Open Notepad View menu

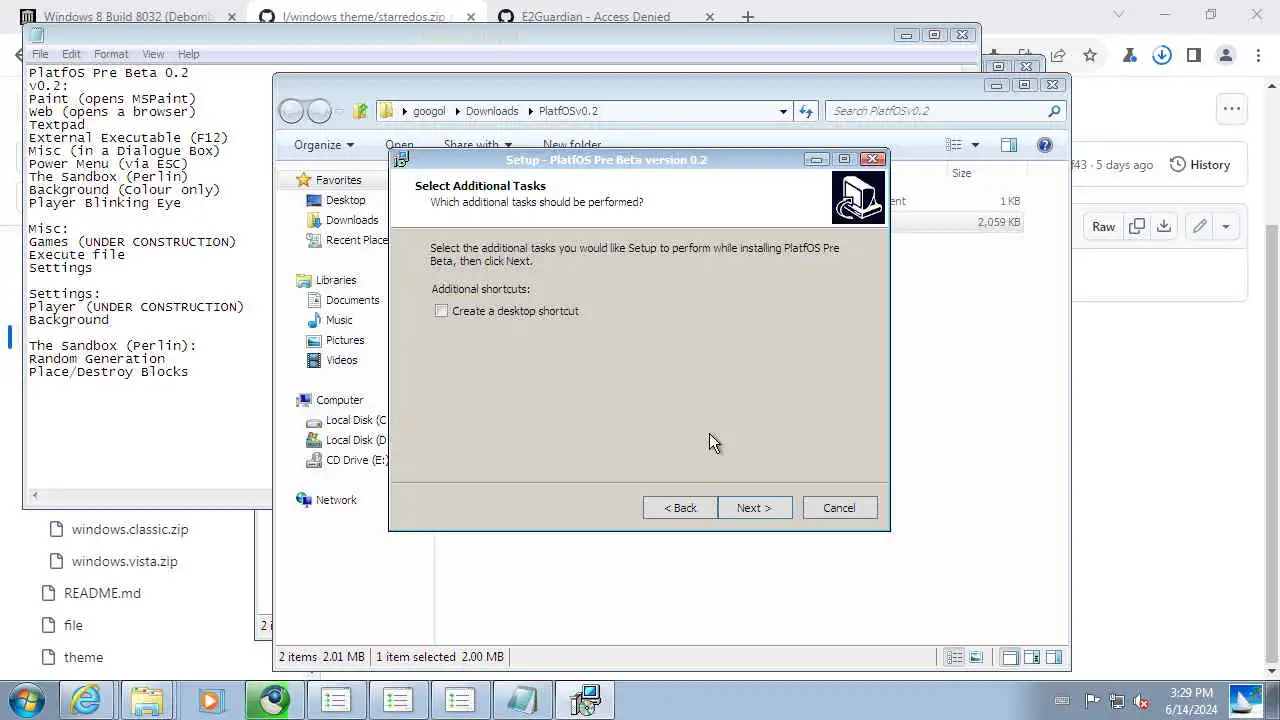[153, 54]
